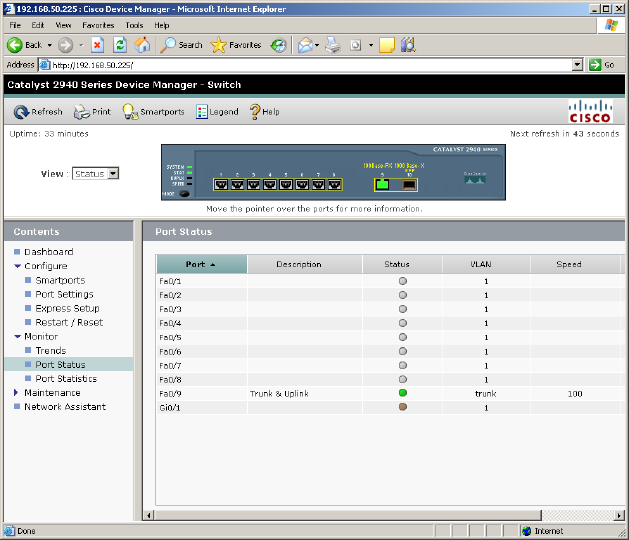Click the IE Mail envelope button
The image size is (629, 540).
click(x=305, y=45)
